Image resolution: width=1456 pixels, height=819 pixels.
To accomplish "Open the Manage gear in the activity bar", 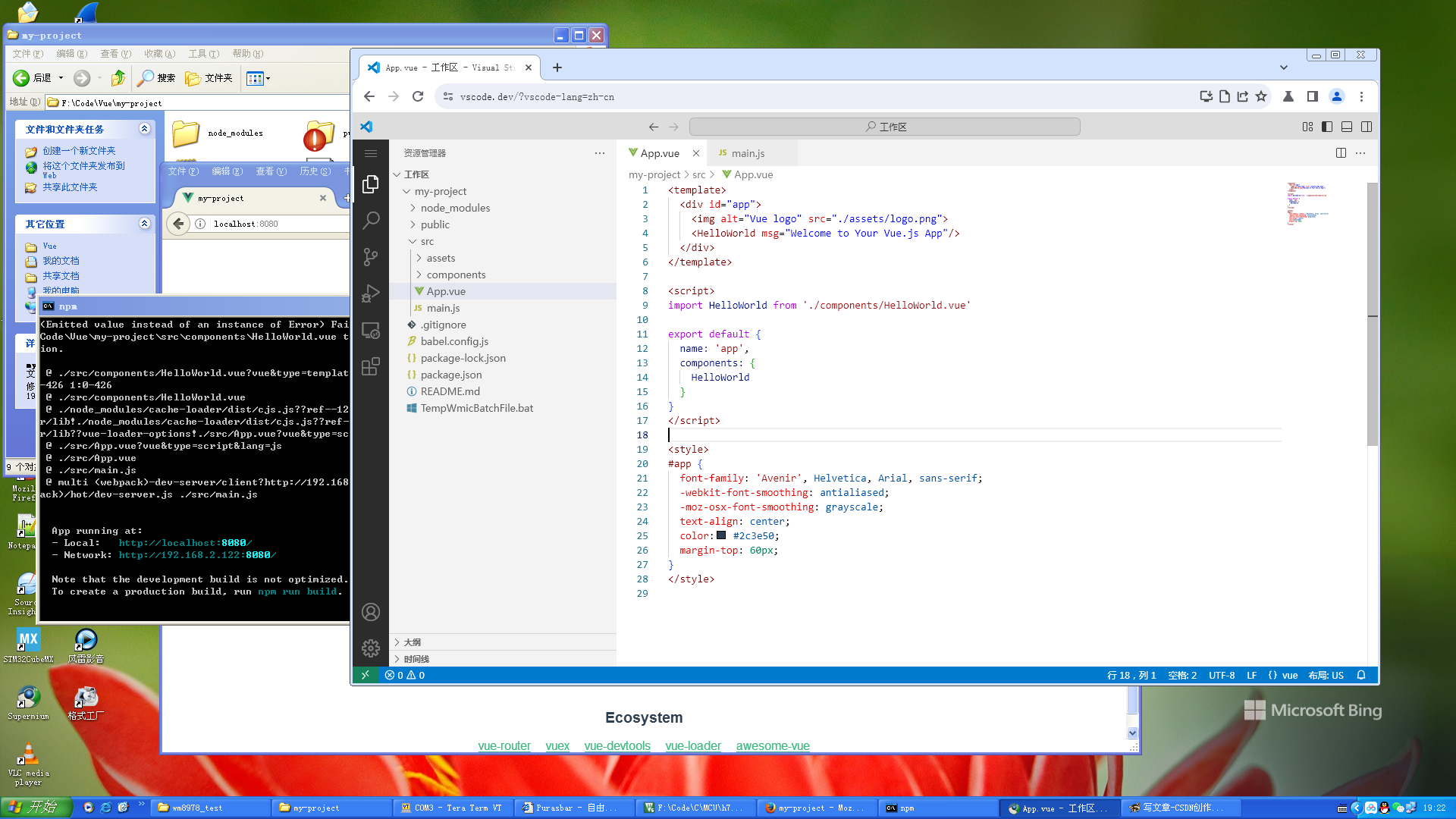I will [x=371, y=648].
